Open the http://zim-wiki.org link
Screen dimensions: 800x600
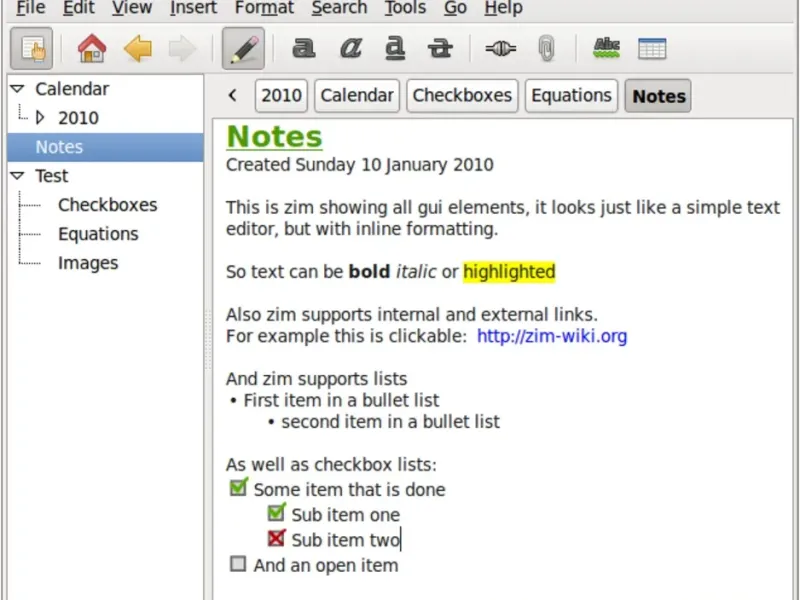tap(552, 336)
